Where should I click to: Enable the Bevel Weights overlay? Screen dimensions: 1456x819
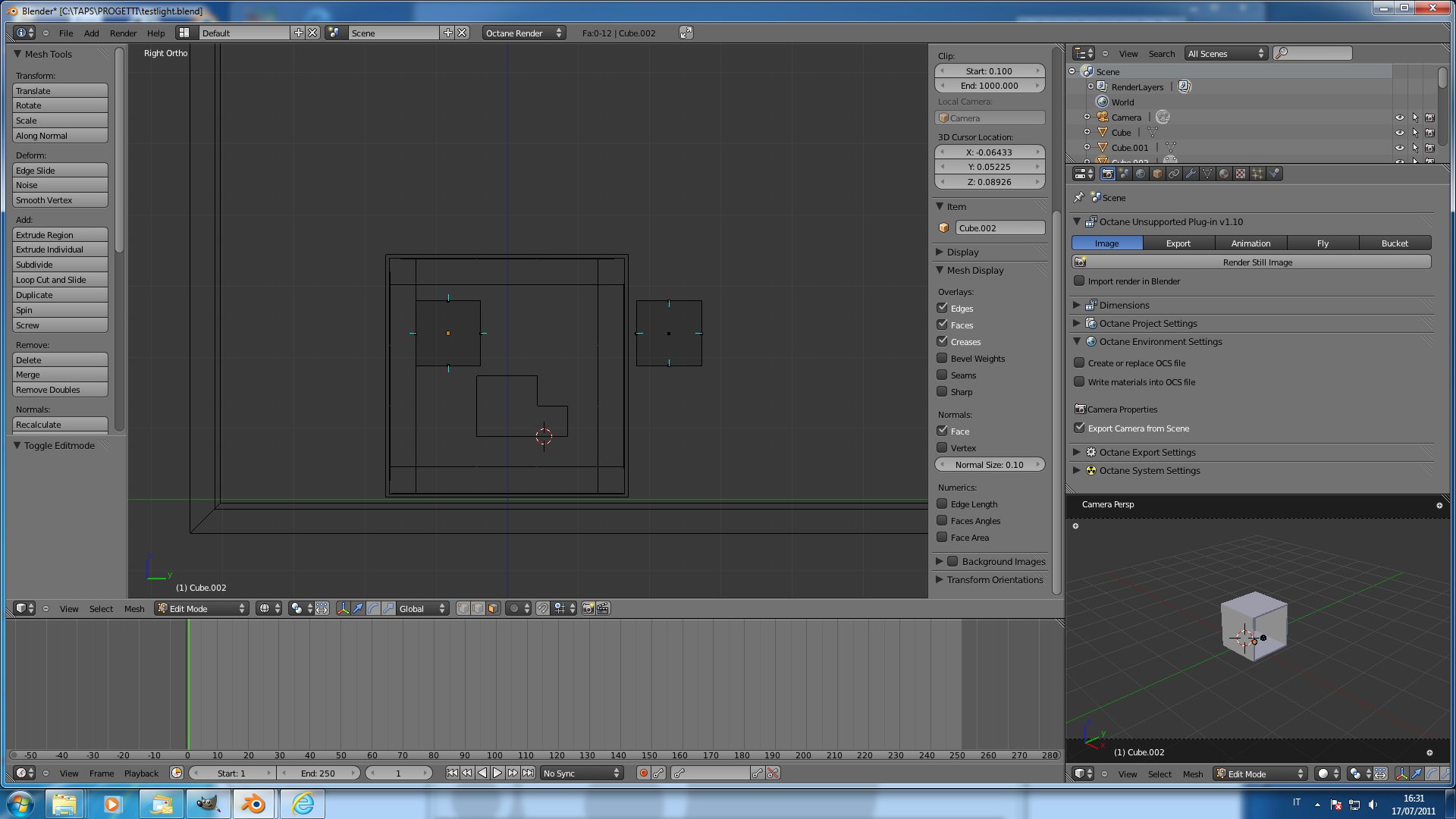click(x=942, y=358)
